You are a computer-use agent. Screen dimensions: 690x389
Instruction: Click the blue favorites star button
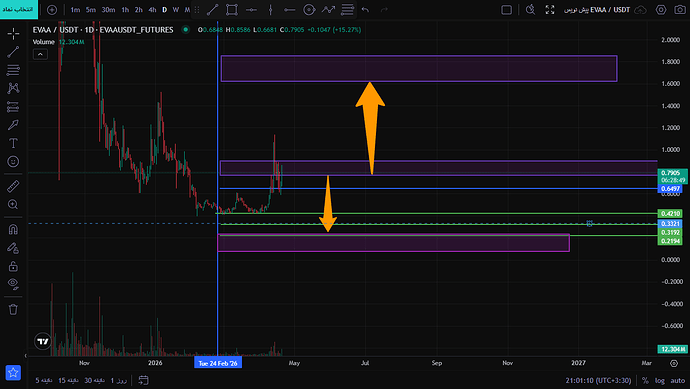[13, 373]
